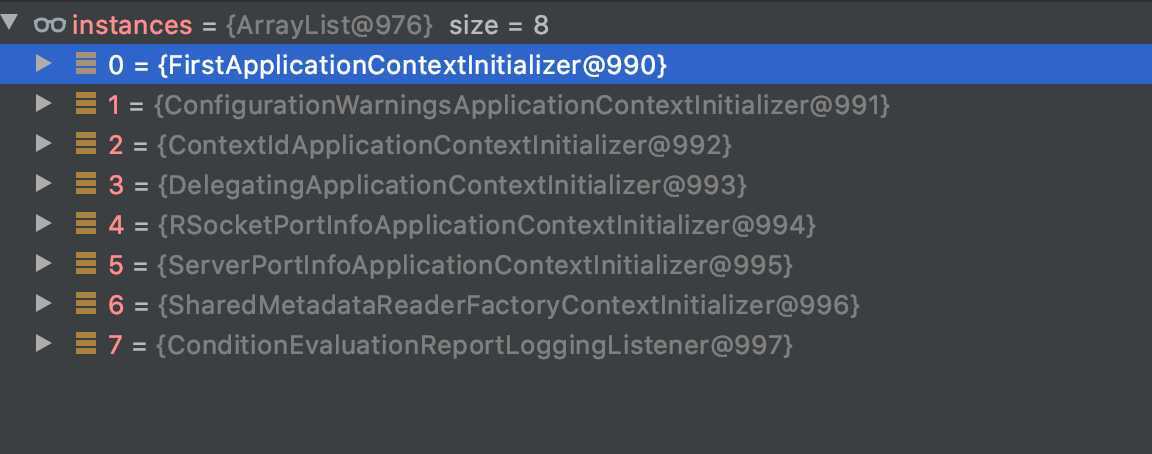Select the RSocketPortInfoApplicationContextInitializer@994 row
The image size is (1152, 454).
[x=576, y=224]
